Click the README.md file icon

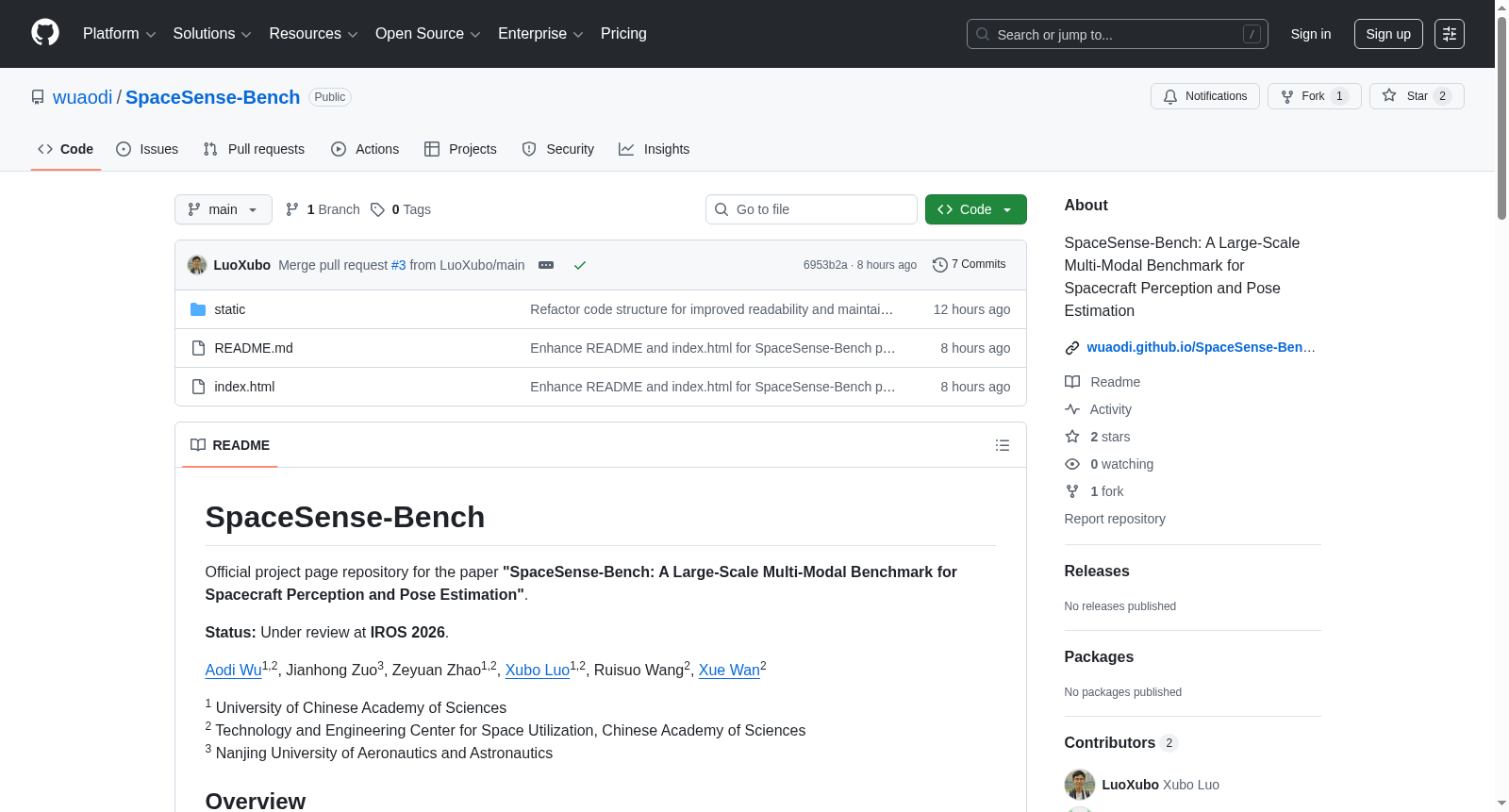click(198, 348)
